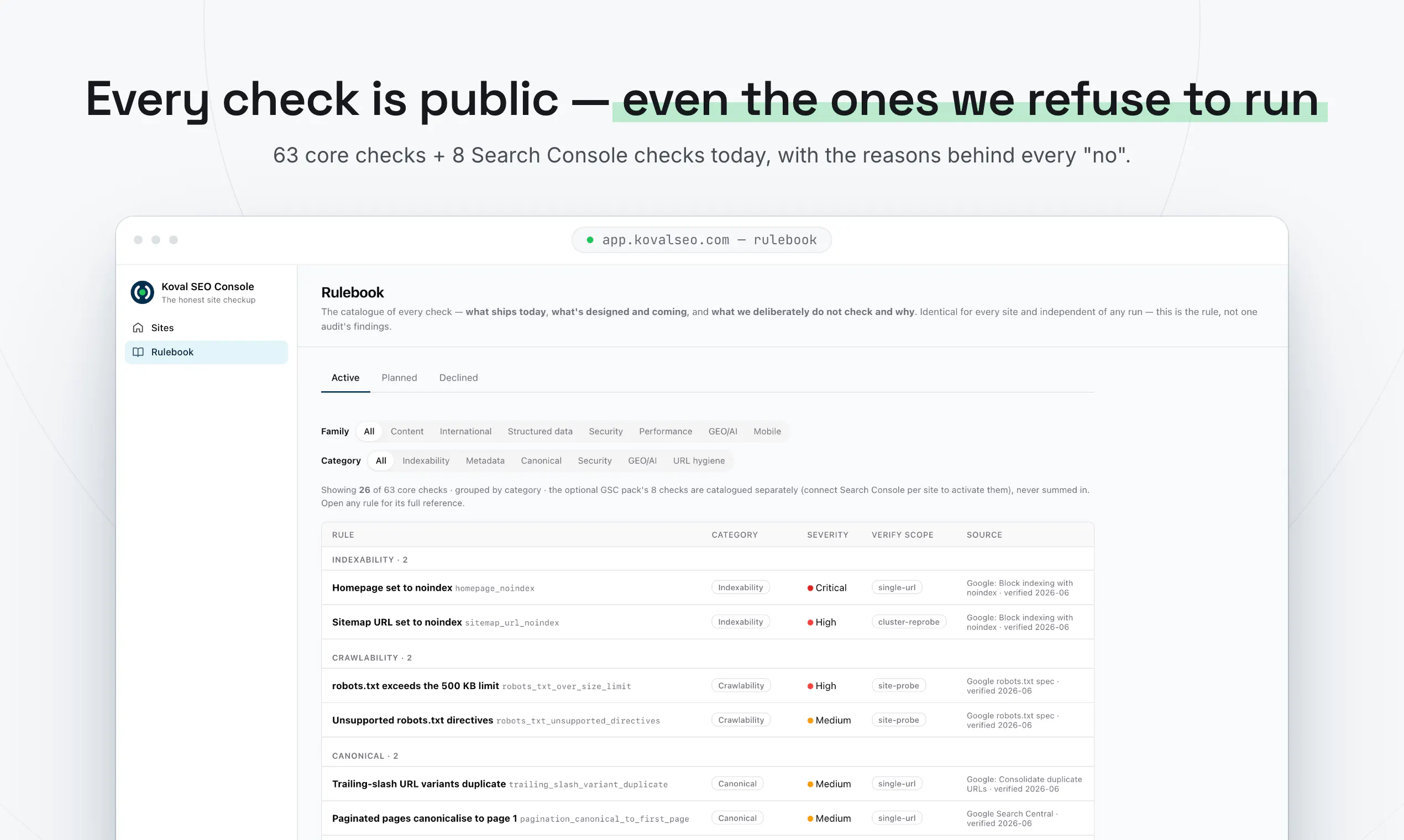
Task: Click the RULE column header
Action: 343,535
